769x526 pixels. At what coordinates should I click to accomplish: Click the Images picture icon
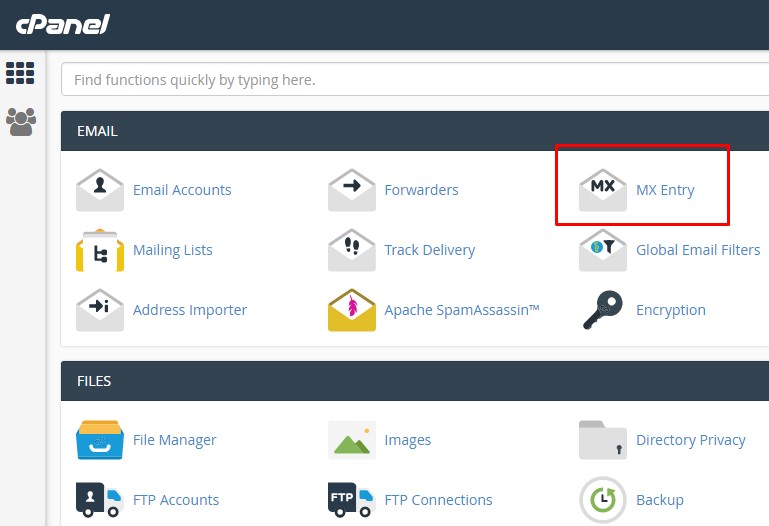[x=352, y=440]
